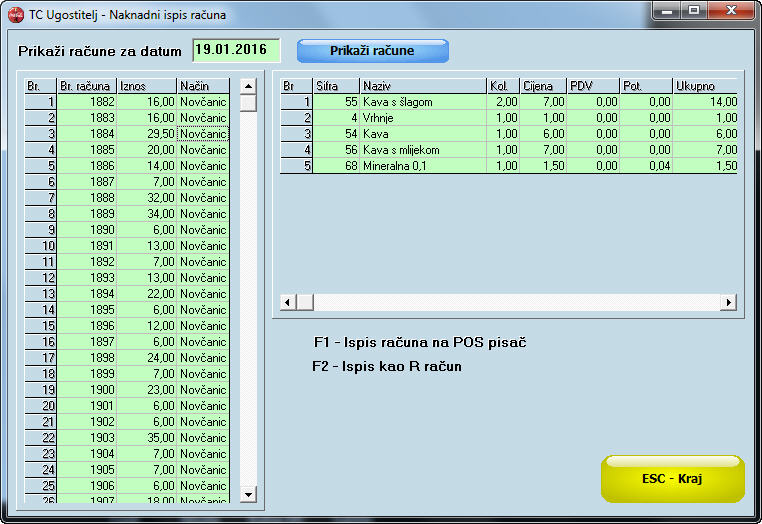Image resolution: width=762 pixels, height=524 pixels.
Task: Click the 'Način' column header
Action: pos(202,86)
